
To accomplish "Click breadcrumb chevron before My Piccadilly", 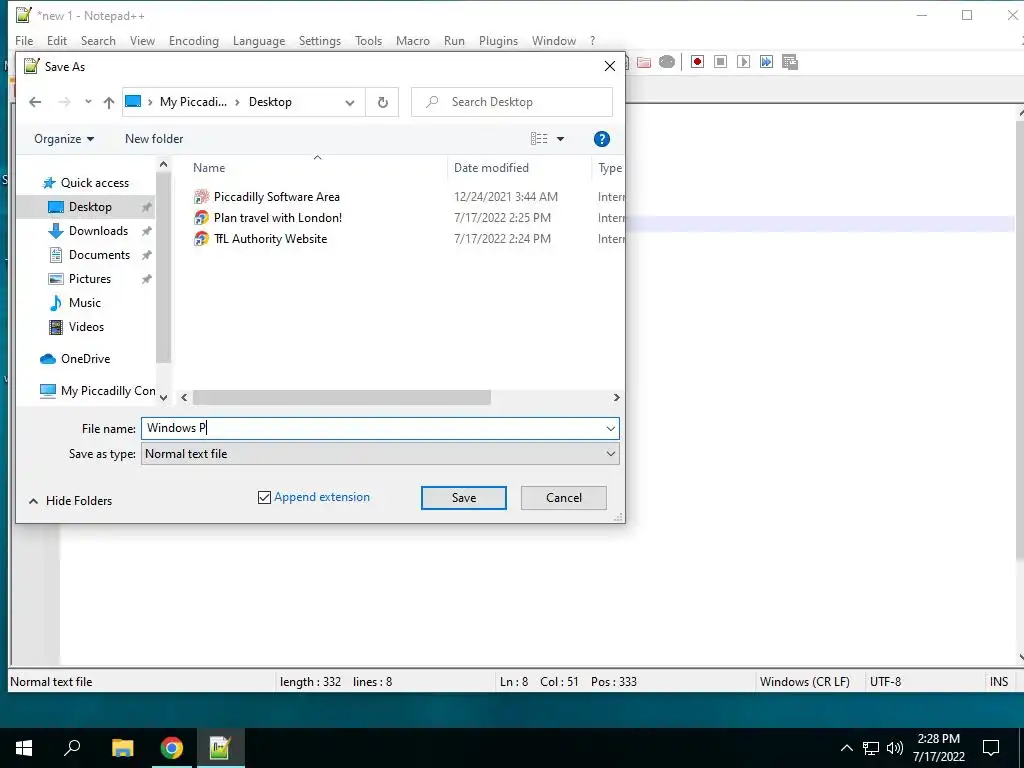I will [150, 102].
